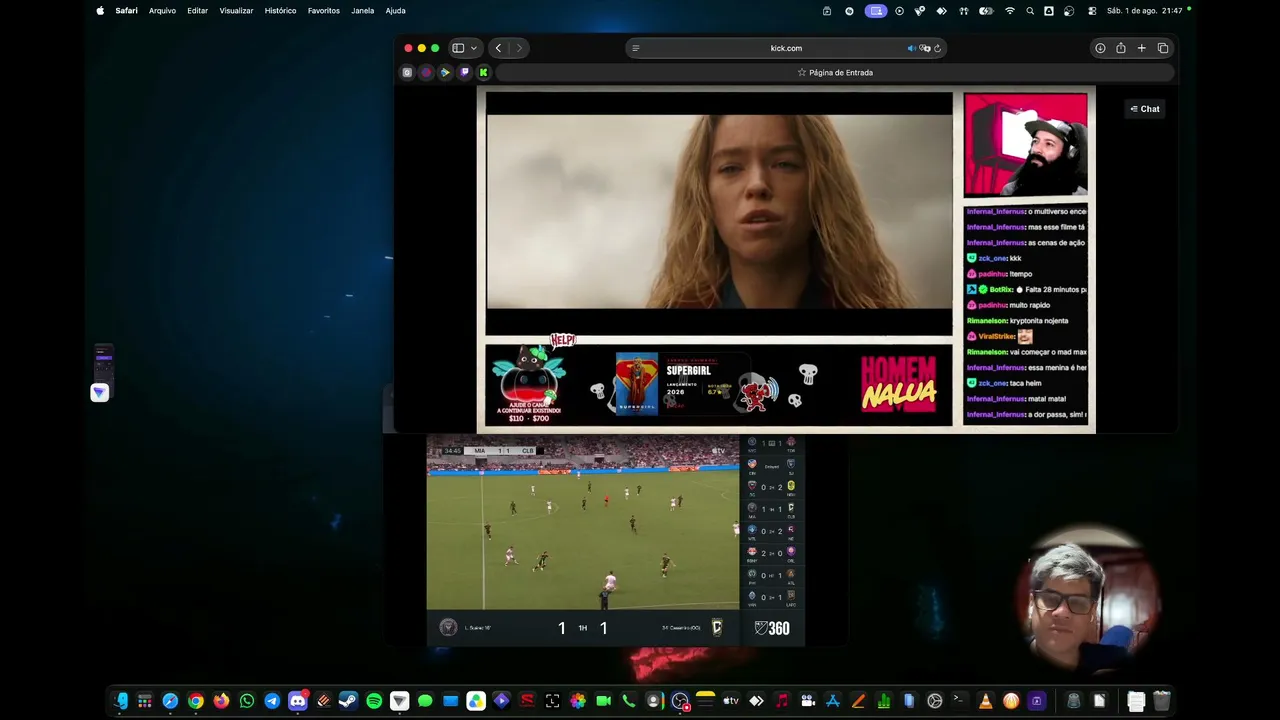Show the battery status menu
This screenshot has width=1280, height=720.
tap(987, 11)
